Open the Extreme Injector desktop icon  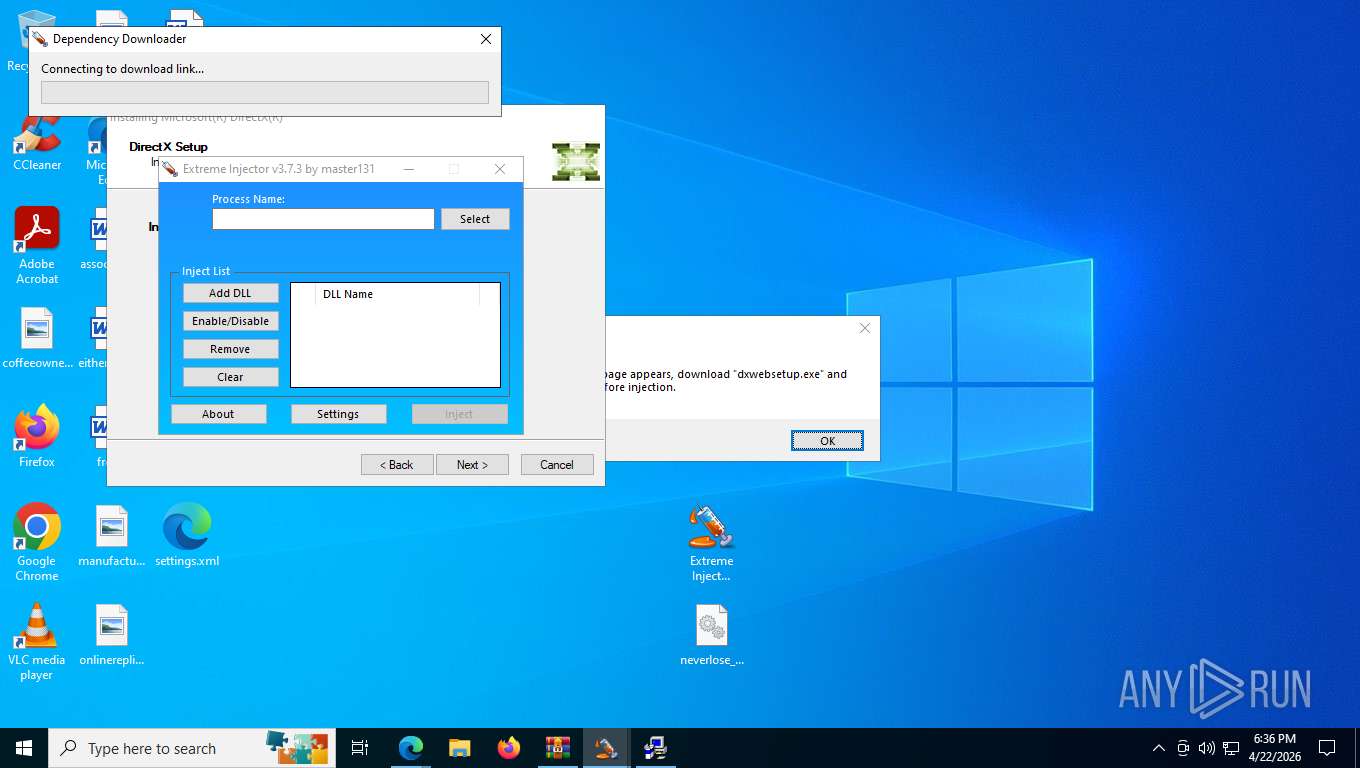click(x=712, y=543)
